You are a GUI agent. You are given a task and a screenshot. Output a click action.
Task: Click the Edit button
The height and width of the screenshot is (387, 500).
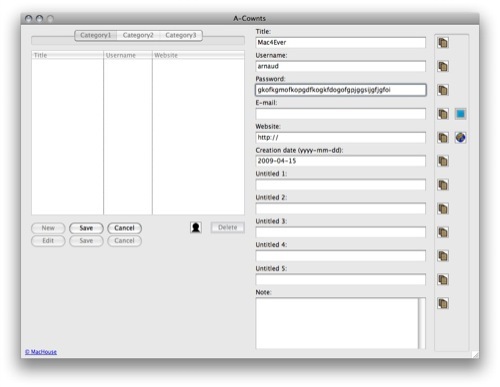[48, 241]
